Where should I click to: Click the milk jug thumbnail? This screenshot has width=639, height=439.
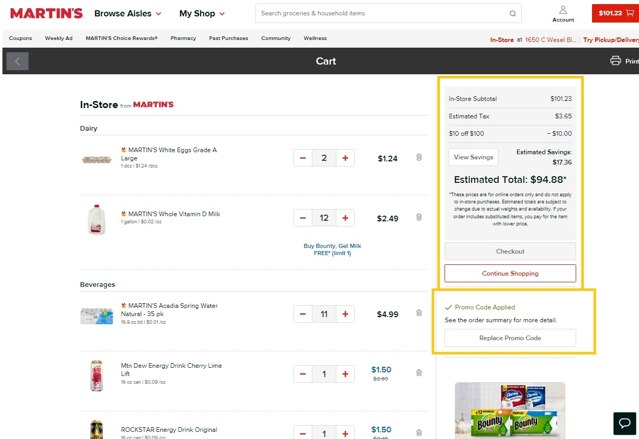[97, 220]
